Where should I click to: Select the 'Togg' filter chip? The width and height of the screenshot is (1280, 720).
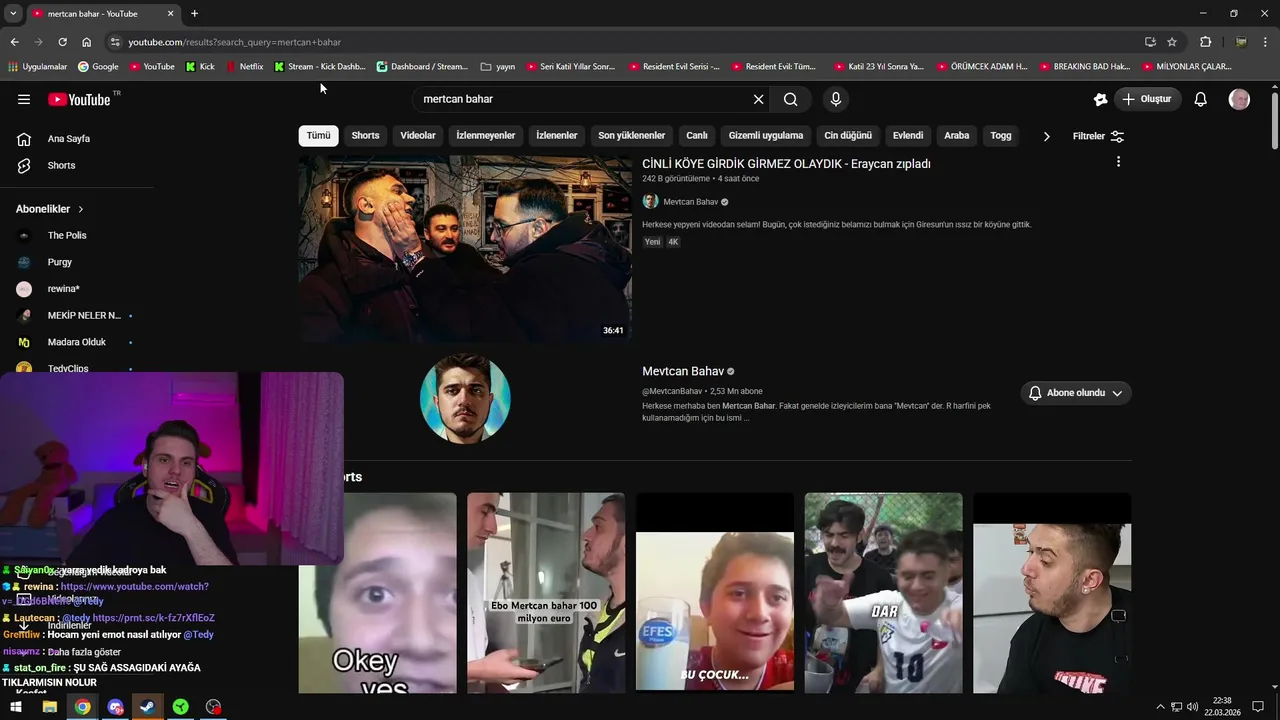click(x=1001, y=135)
